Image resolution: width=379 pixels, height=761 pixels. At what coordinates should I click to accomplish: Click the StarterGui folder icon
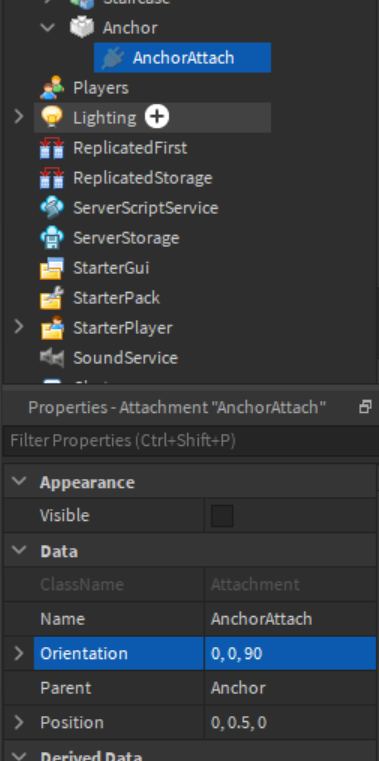(52, 268)
